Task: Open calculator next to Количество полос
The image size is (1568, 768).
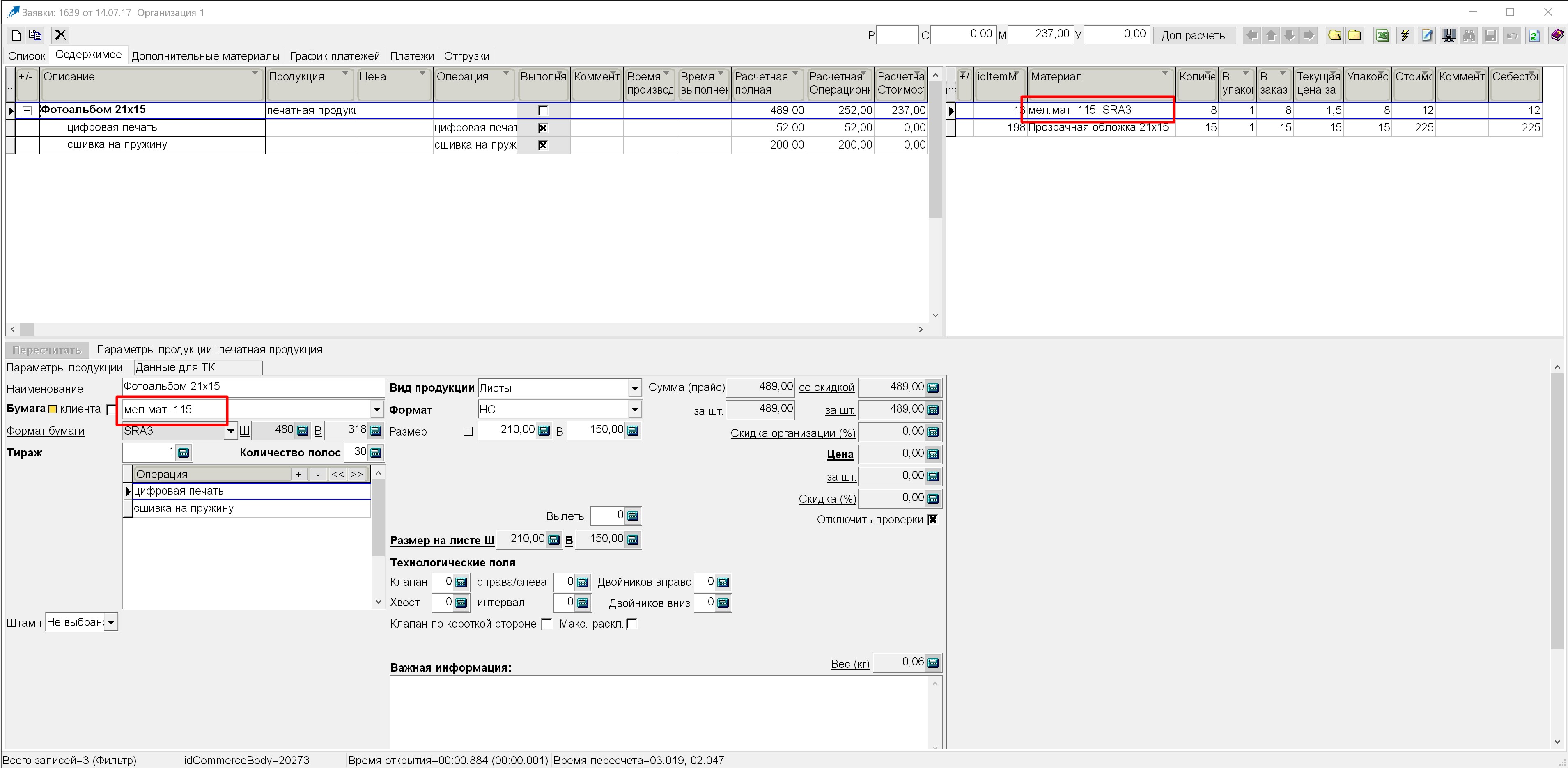Action: coord(376,453)
